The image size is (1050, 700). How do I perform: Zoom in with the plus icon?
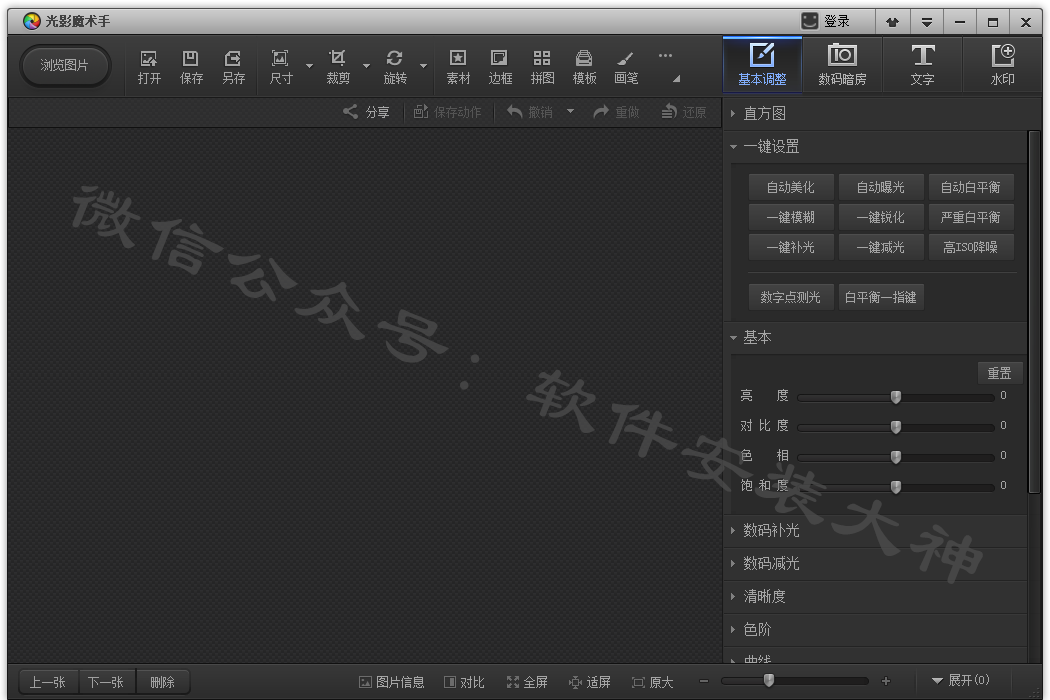click(x=886, y=681)
